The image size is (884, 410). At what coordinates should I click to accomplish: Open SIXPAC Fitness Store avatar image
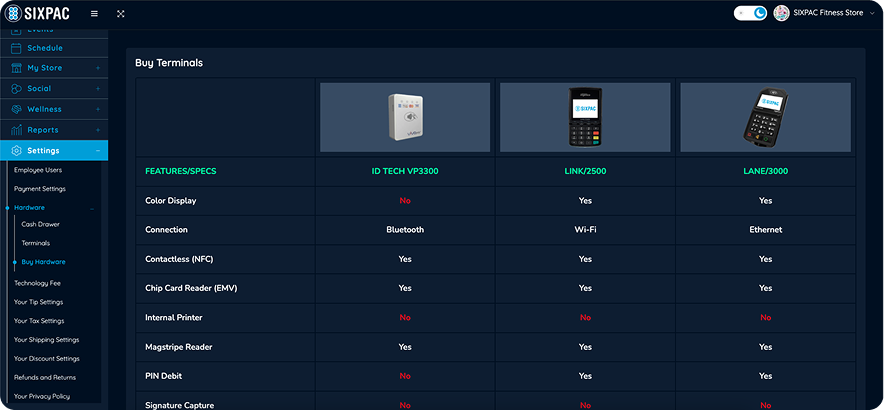pos(781,13)
